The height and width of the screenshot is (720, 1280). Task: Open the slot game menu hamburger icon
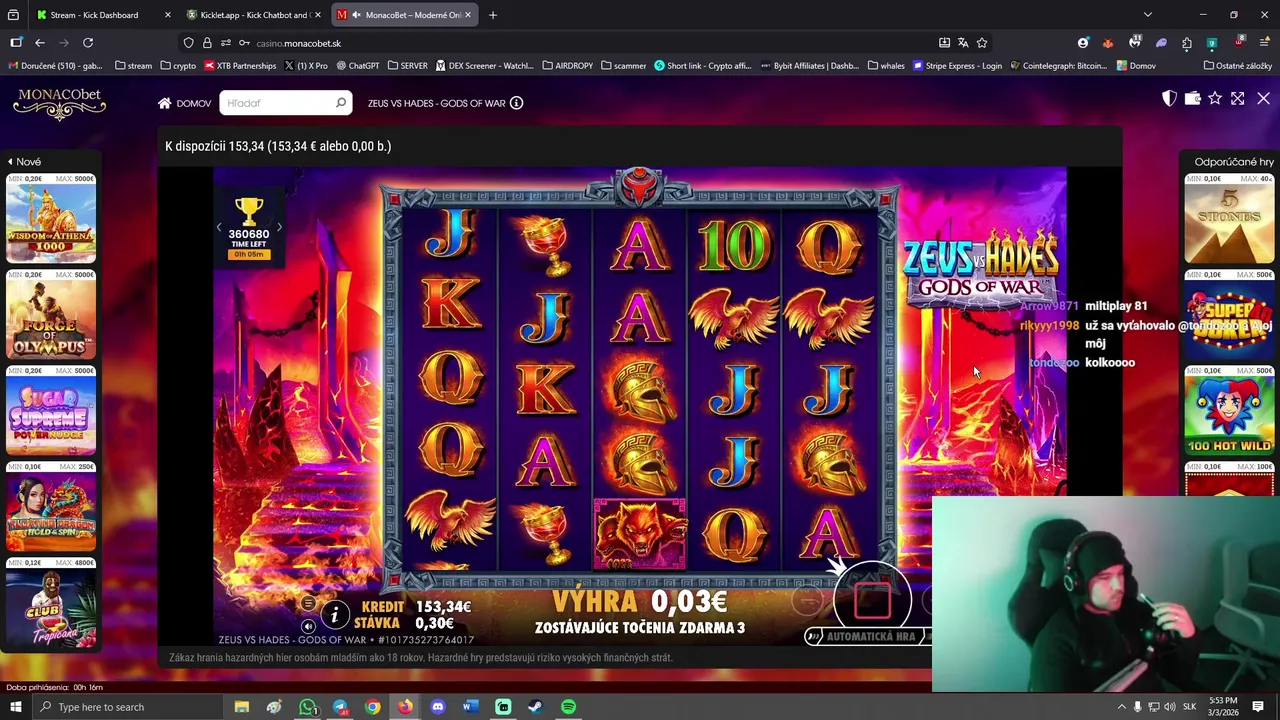pos(308,603)
